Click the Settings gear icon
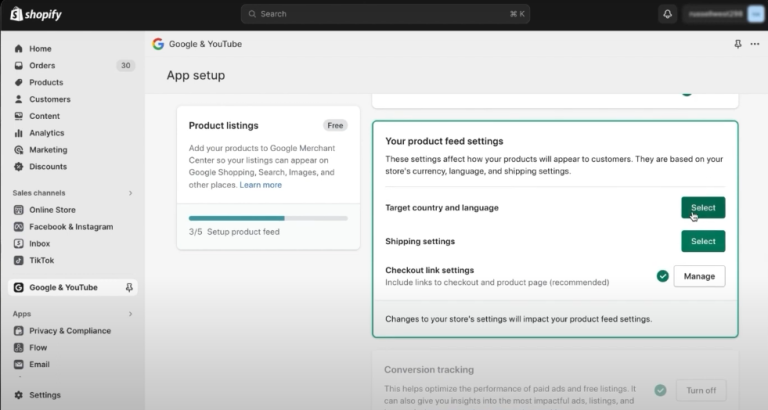Screen dimensions: 768x410 coord(19,395)
